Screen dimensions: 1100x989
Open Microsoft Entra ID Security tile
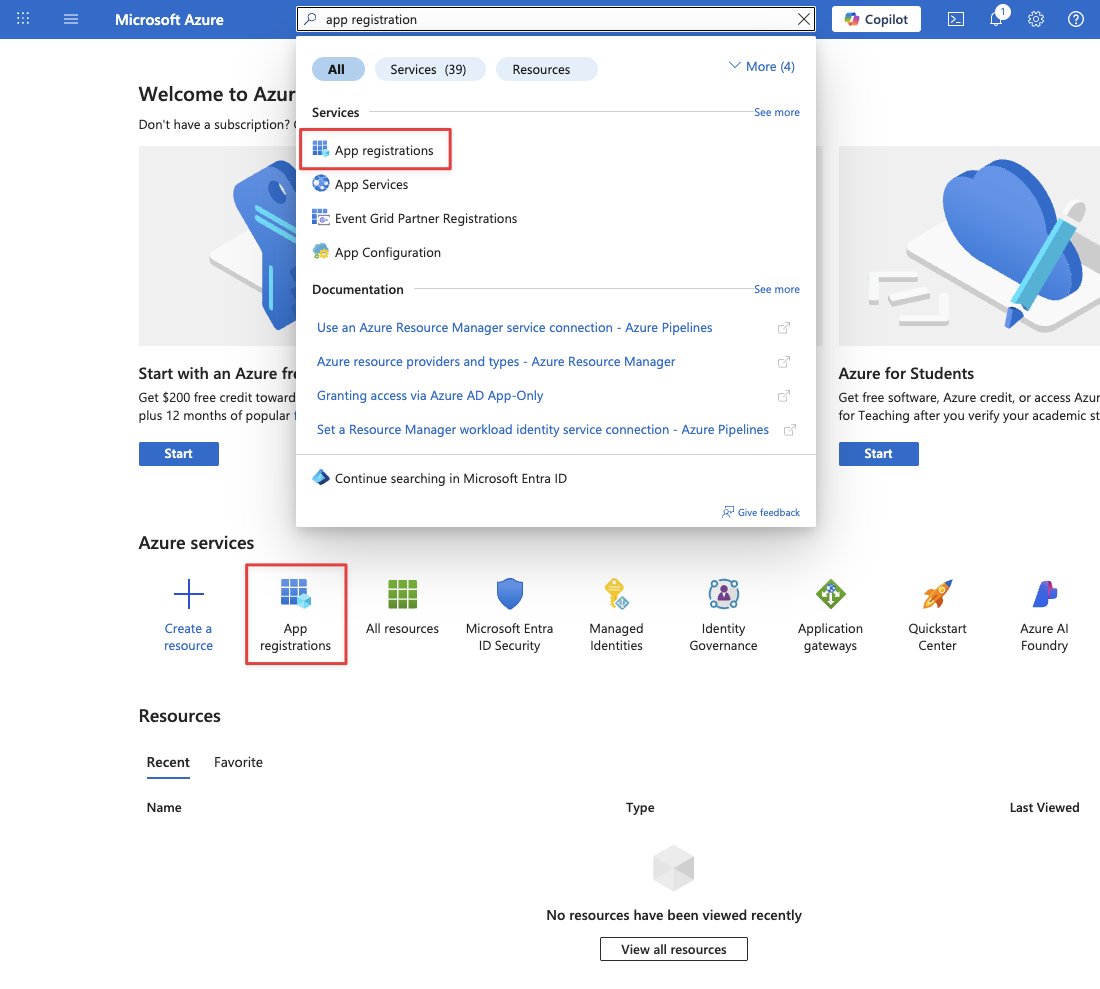509,615
